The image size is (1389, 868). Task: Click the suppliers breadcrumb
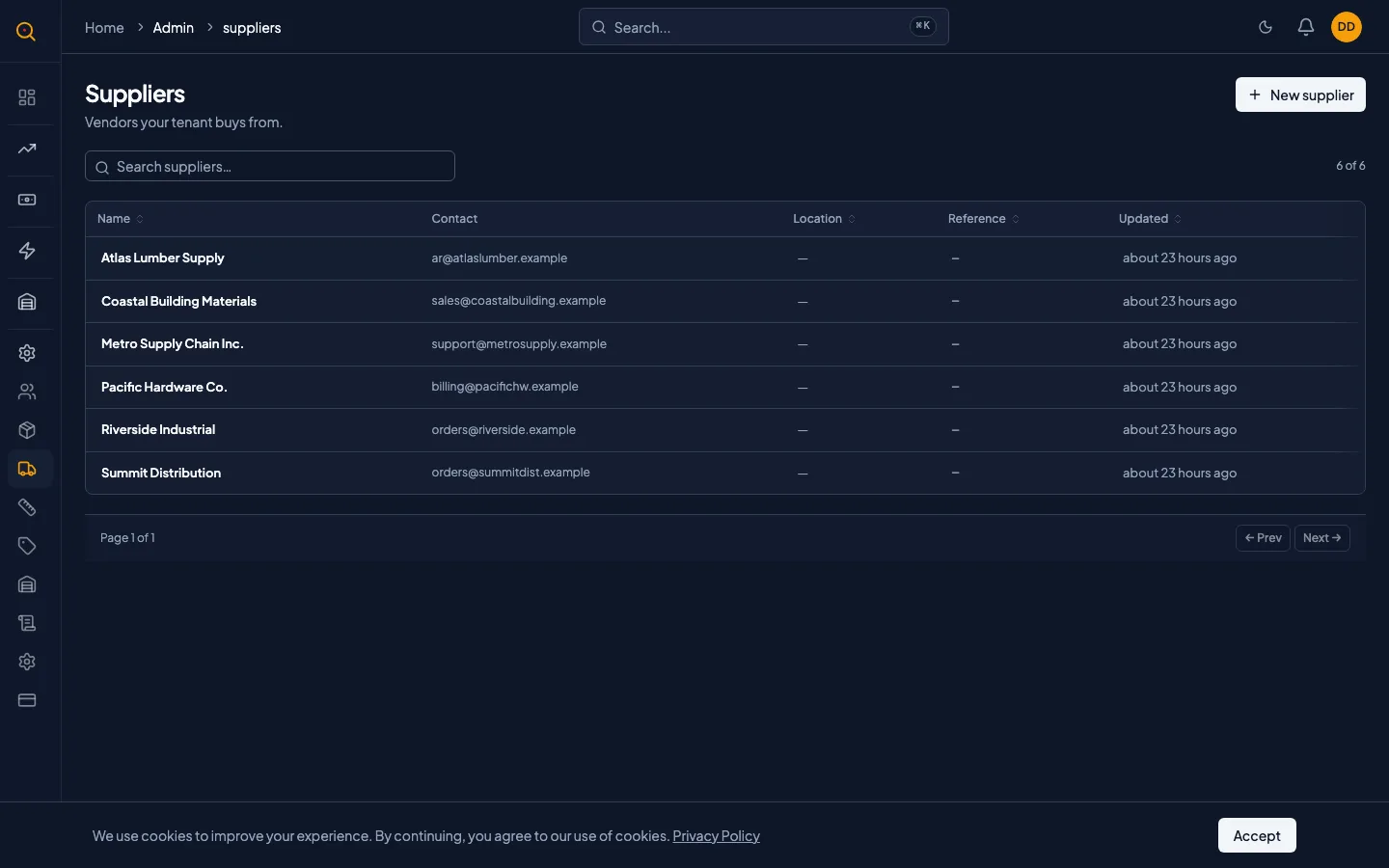tap(252, 28)
